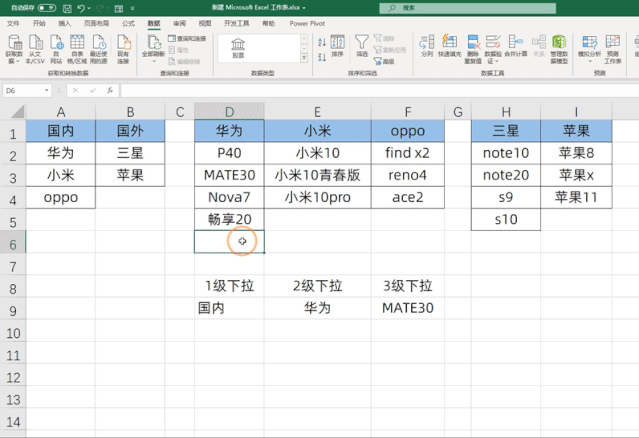This screenshot has height=438, width=639.
Task: Click the Undo arrow icon
Action: (x=81, y=8)
